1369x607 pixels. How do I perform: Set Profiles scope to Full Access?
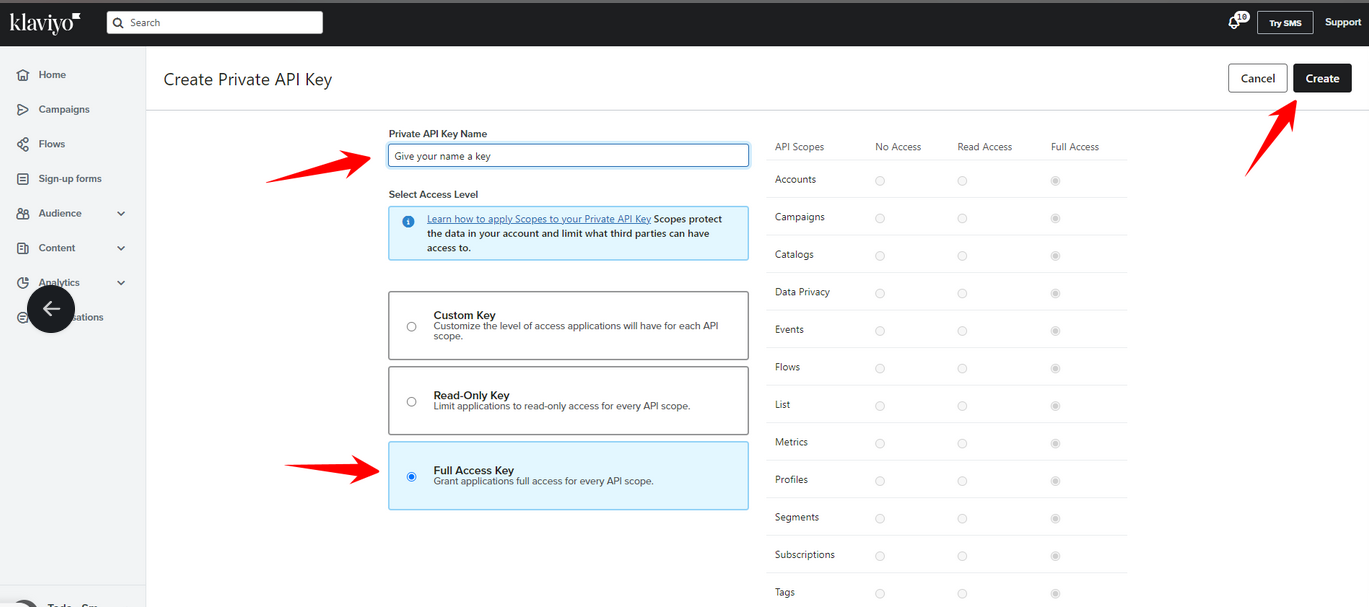pyautogui.click(x=1056, y=481)
